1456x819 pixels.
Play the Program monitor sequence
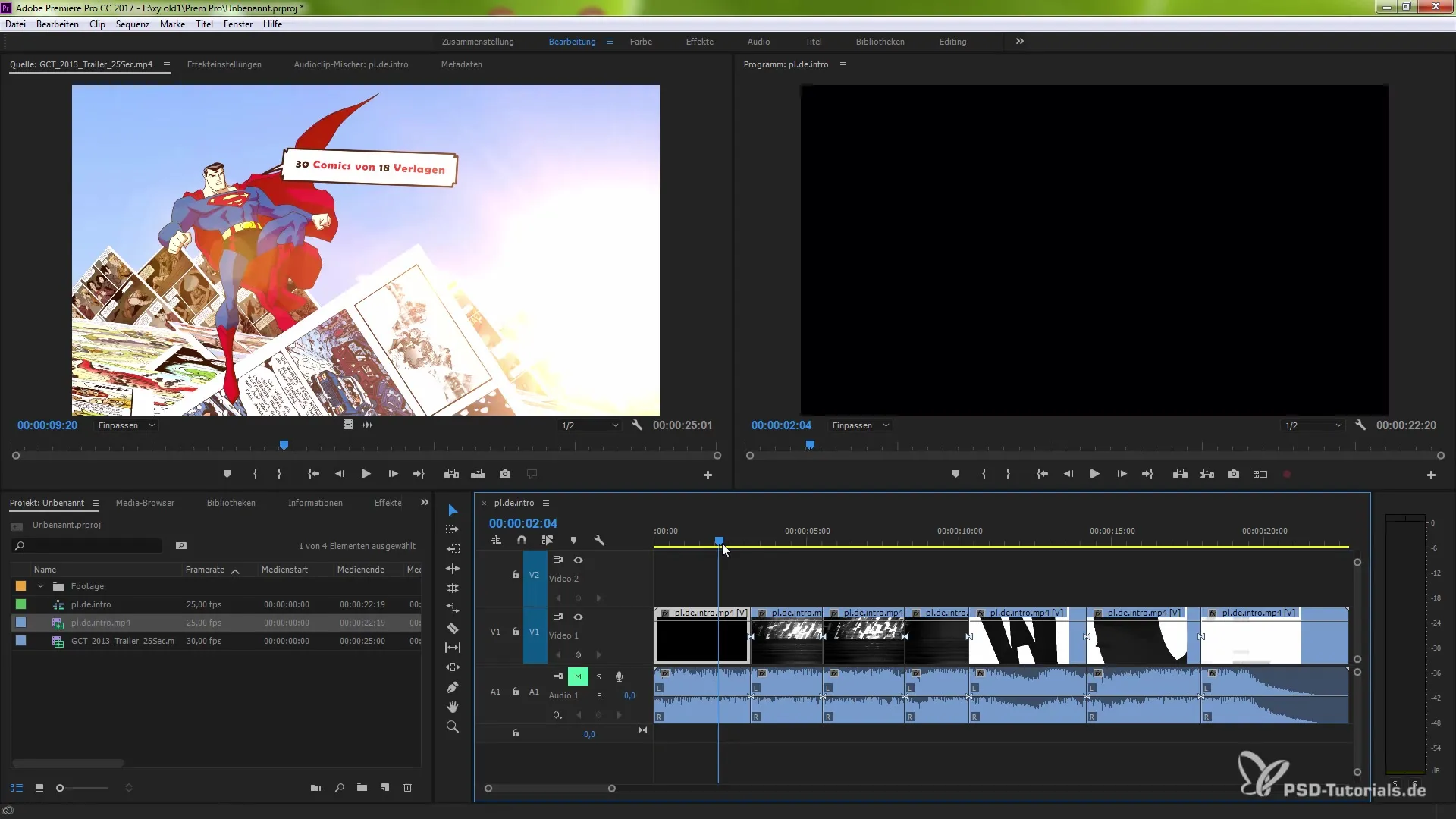[1094, 474]
